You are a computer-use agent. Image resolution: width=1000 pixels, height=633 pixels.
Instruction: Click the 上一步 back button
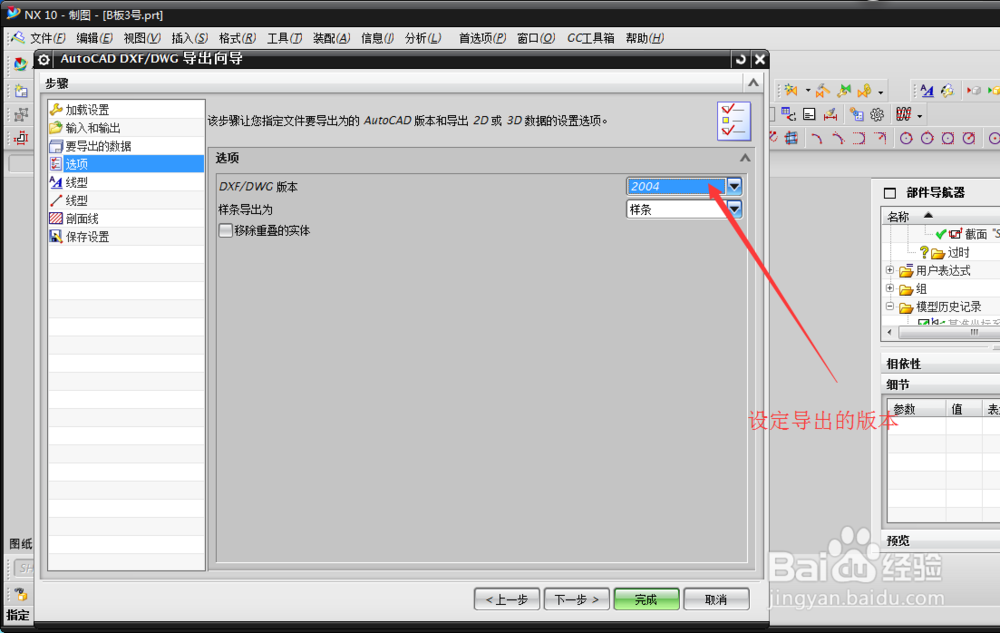pos(507,599)
